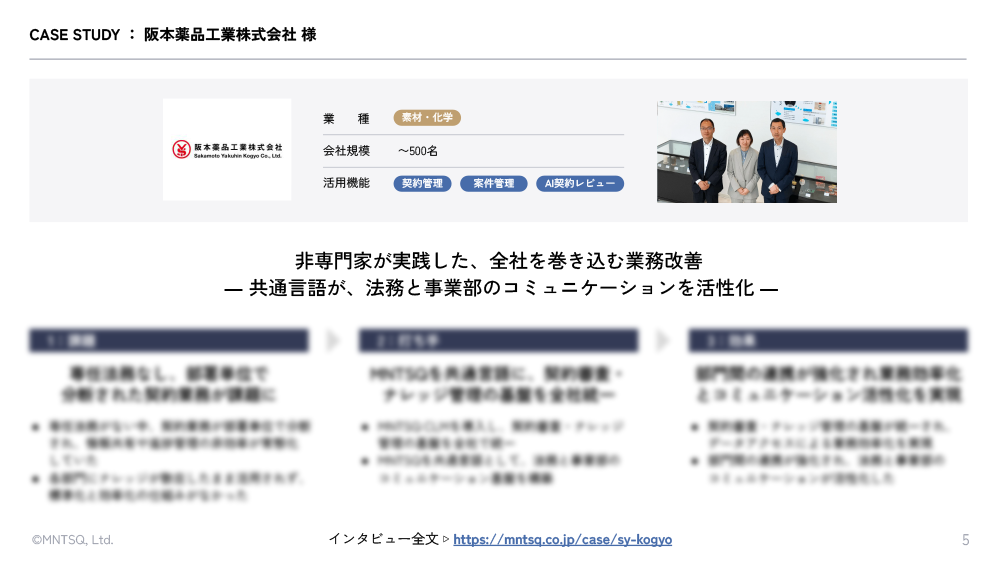Click the first blurred section header bar
The height and width of the screenshot is (563, 1000).
click(169, 340)
